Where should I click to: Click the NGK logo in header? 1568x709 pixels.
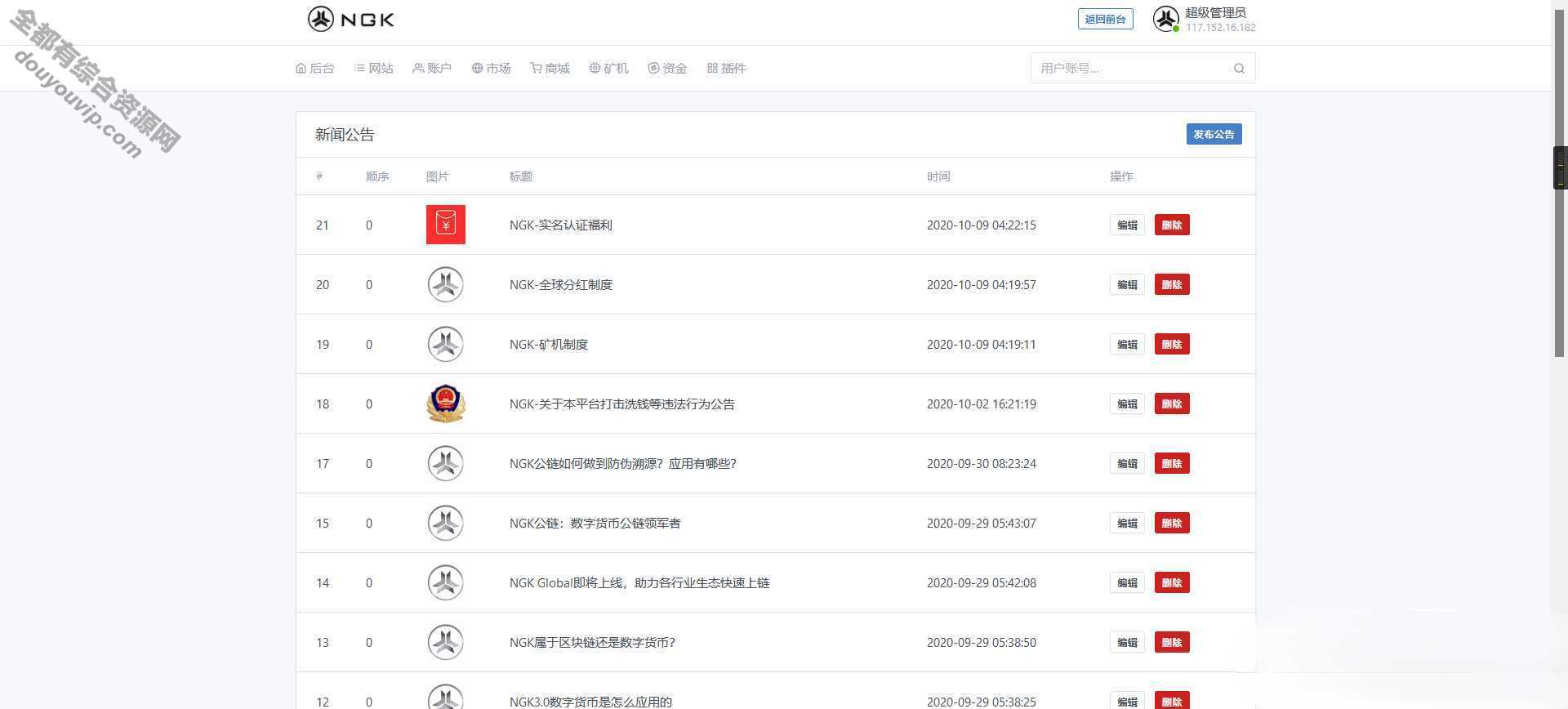click(351, 19)
